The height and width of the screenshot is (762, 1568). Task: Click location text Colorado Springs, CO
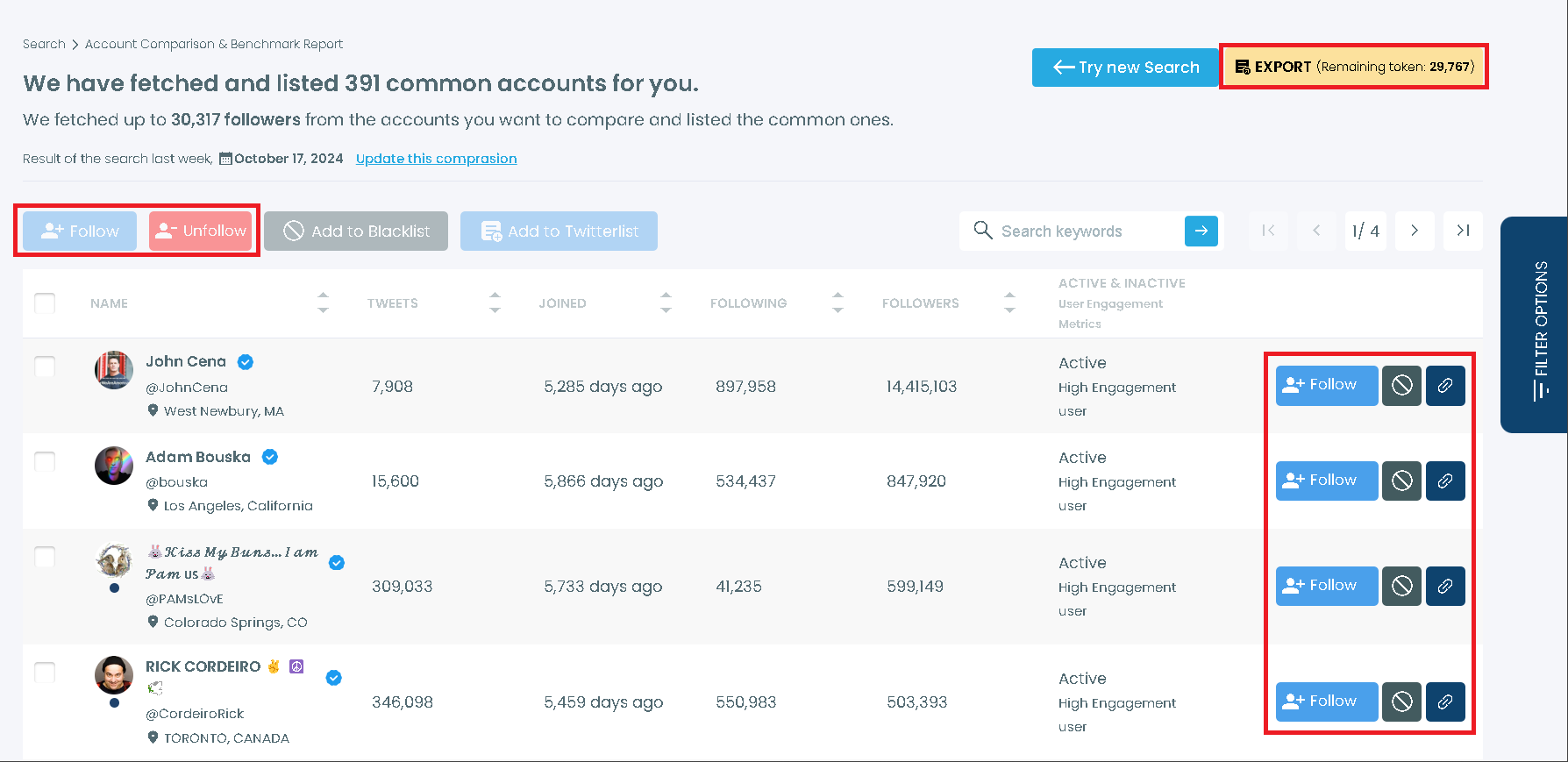pyautogui.click(x=236, y=623)
